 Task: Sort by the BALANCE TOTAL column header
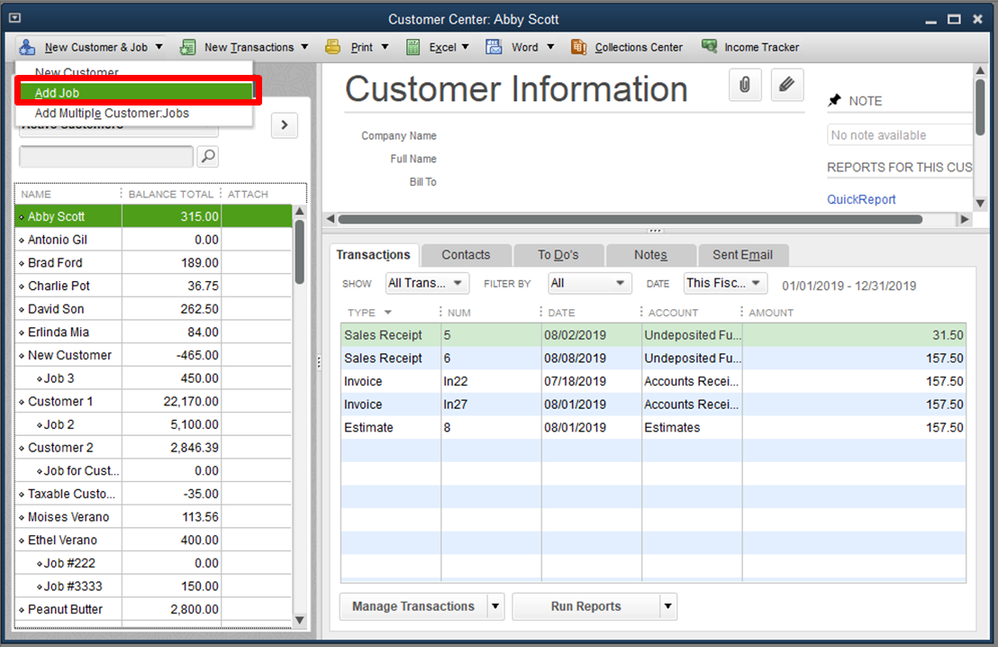171,194
